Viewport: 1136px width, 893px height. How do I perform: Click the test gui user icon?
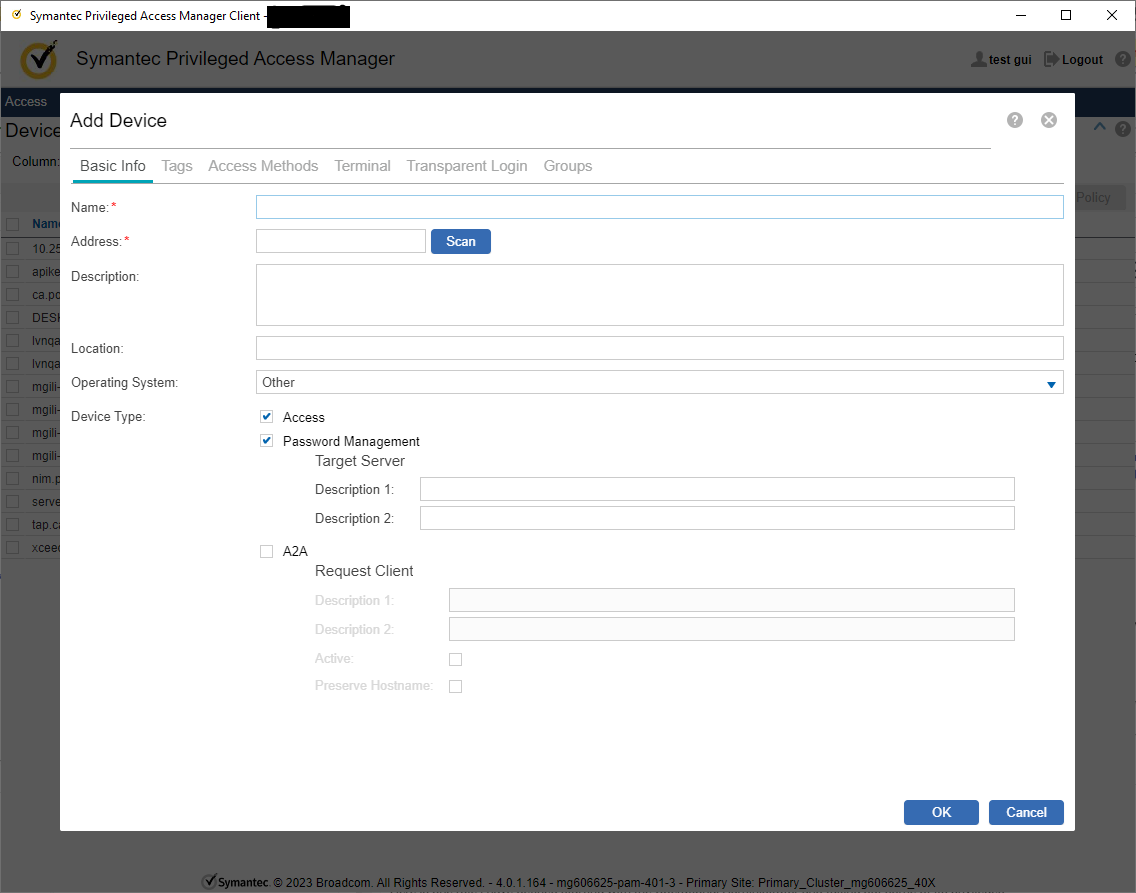(x=978, y=60)
